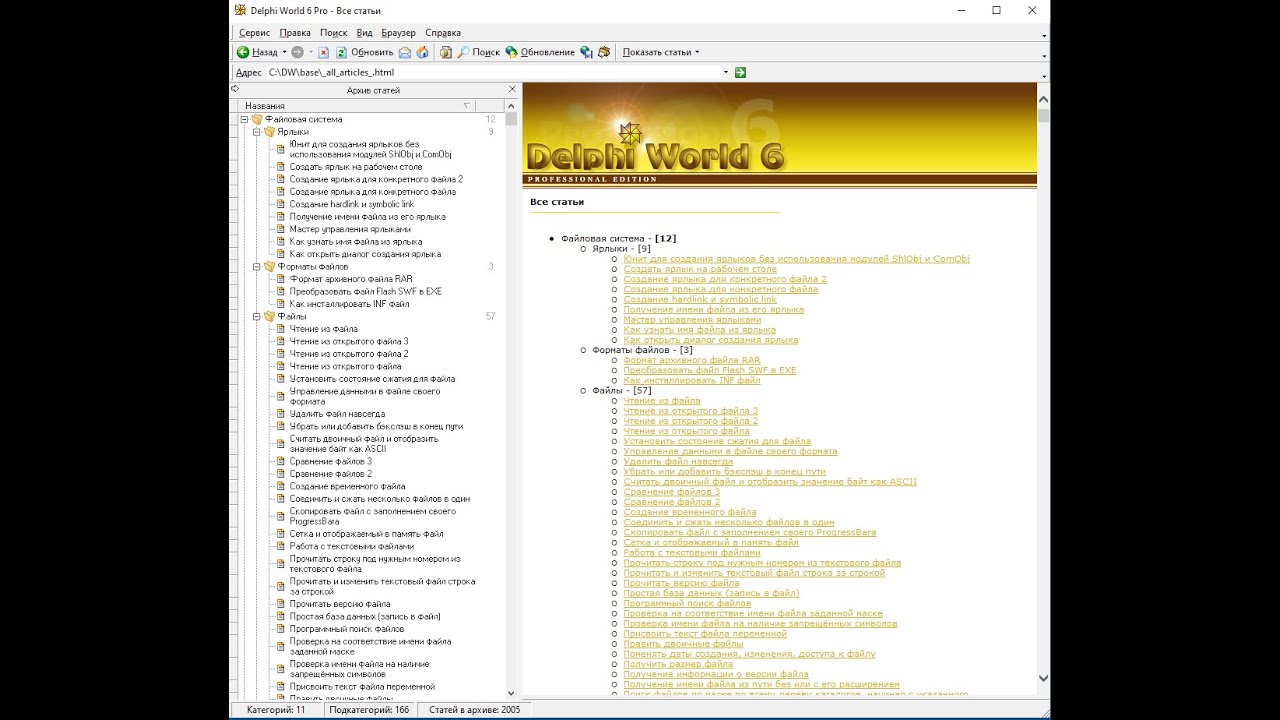Click article icon of Прочитать версию файла
Screen dimensions: 1280x720
coord(281,604)
